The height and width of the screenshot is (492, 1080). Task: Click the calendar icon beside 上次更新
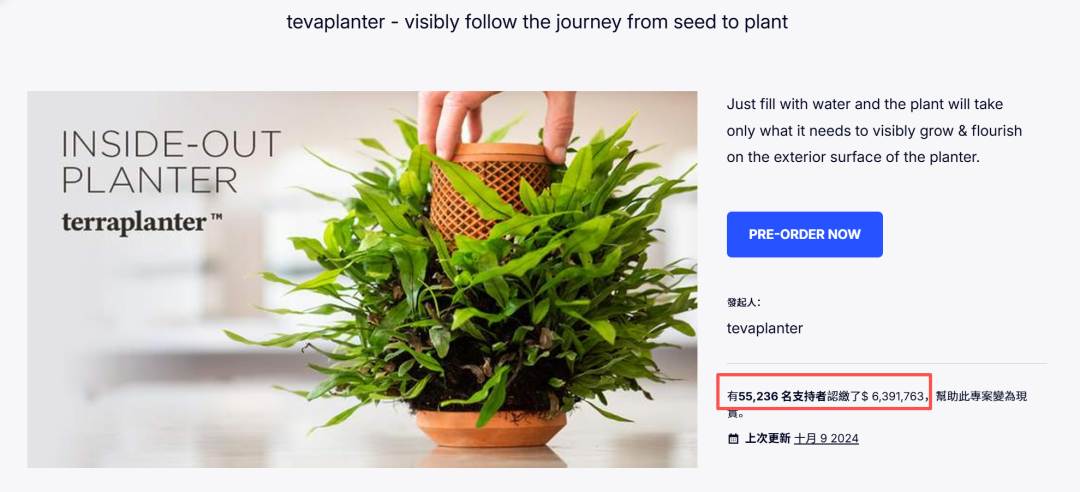733,438
